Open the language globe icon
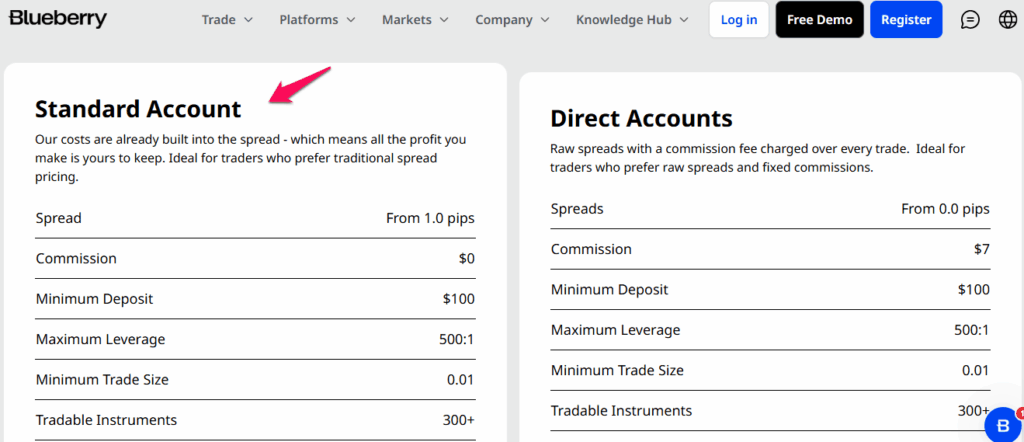The image size is (1024, 442). click(1008, 20)
